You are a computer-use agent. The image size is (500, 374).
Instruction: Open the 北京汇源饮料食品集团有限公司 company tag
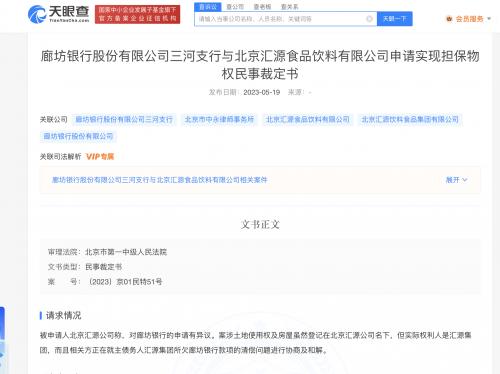pos(410,119)
